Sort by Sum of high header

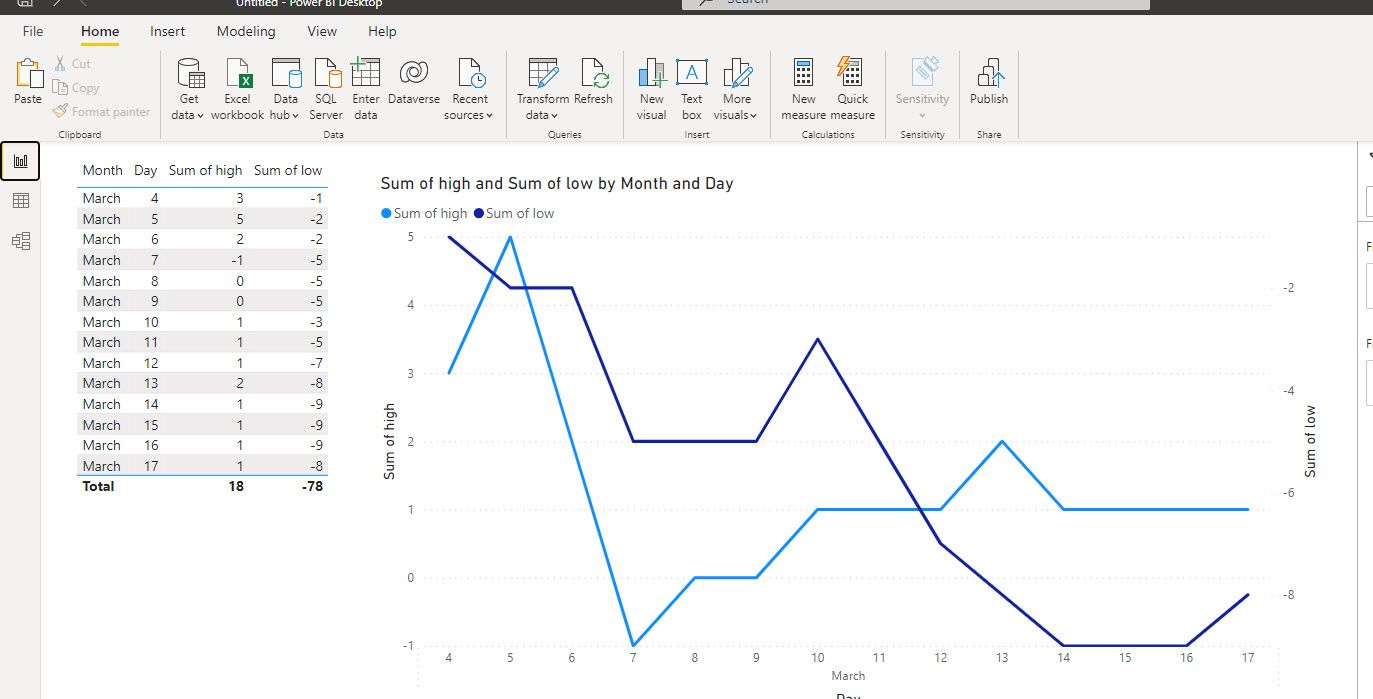tap(205, 170)
